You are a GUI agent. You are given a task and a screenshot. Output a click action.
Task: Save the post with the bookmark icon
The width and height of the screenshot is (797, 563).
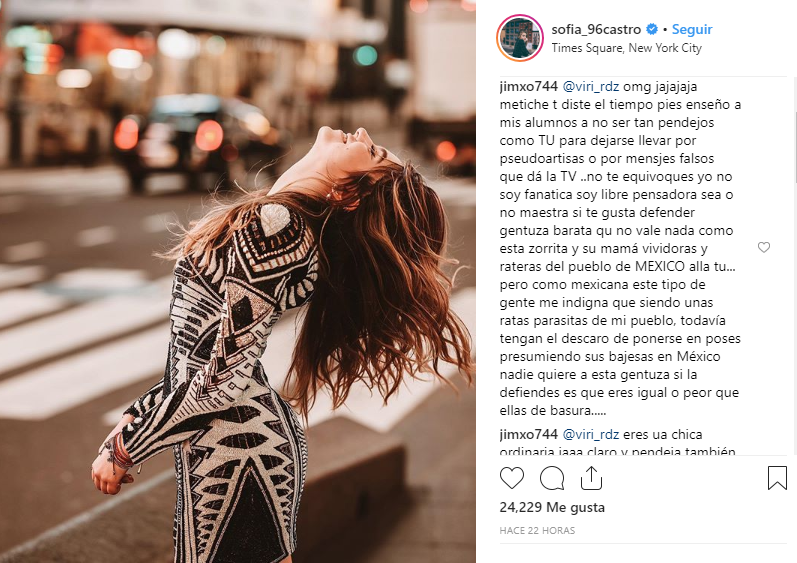[777, 478]
